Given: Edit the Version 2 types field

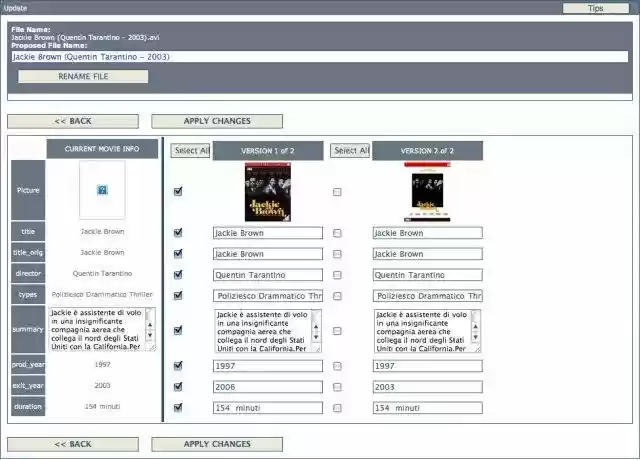Looking at the screenshot, I should [427, 296].
